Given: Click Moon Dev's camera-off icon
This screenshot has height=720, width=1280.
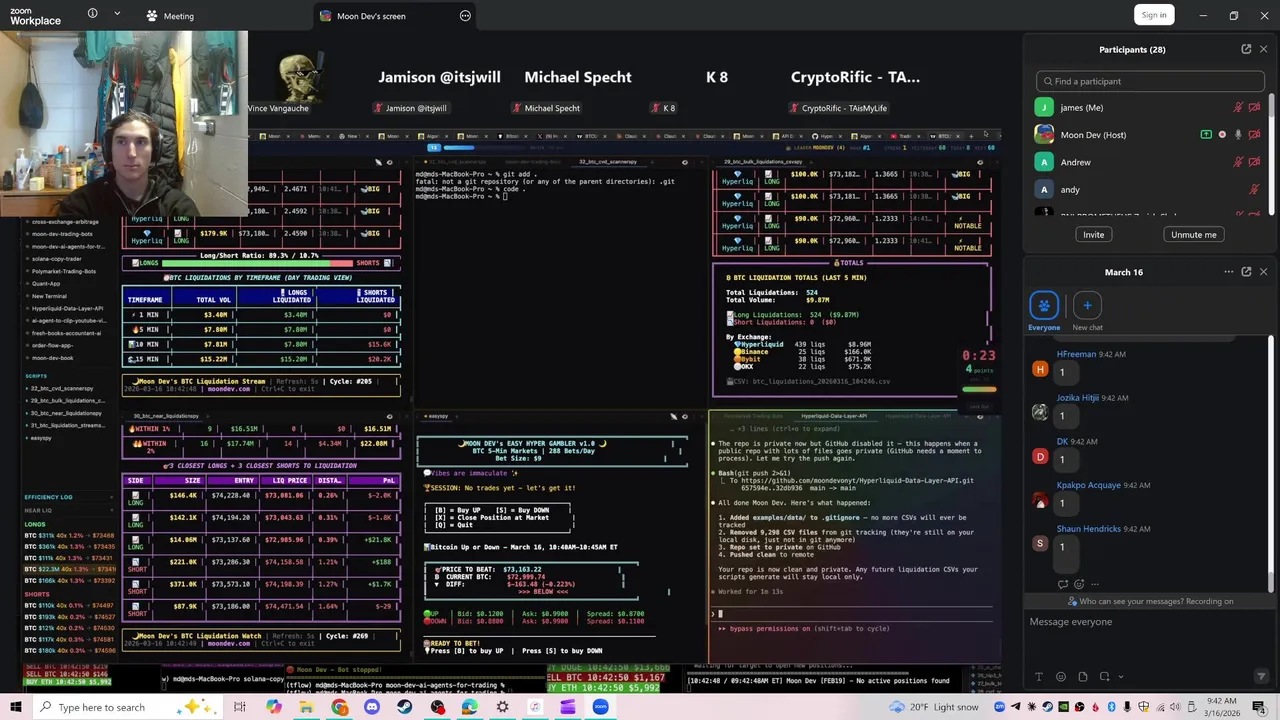Looking at the screenshot, I should [1254, 134].
